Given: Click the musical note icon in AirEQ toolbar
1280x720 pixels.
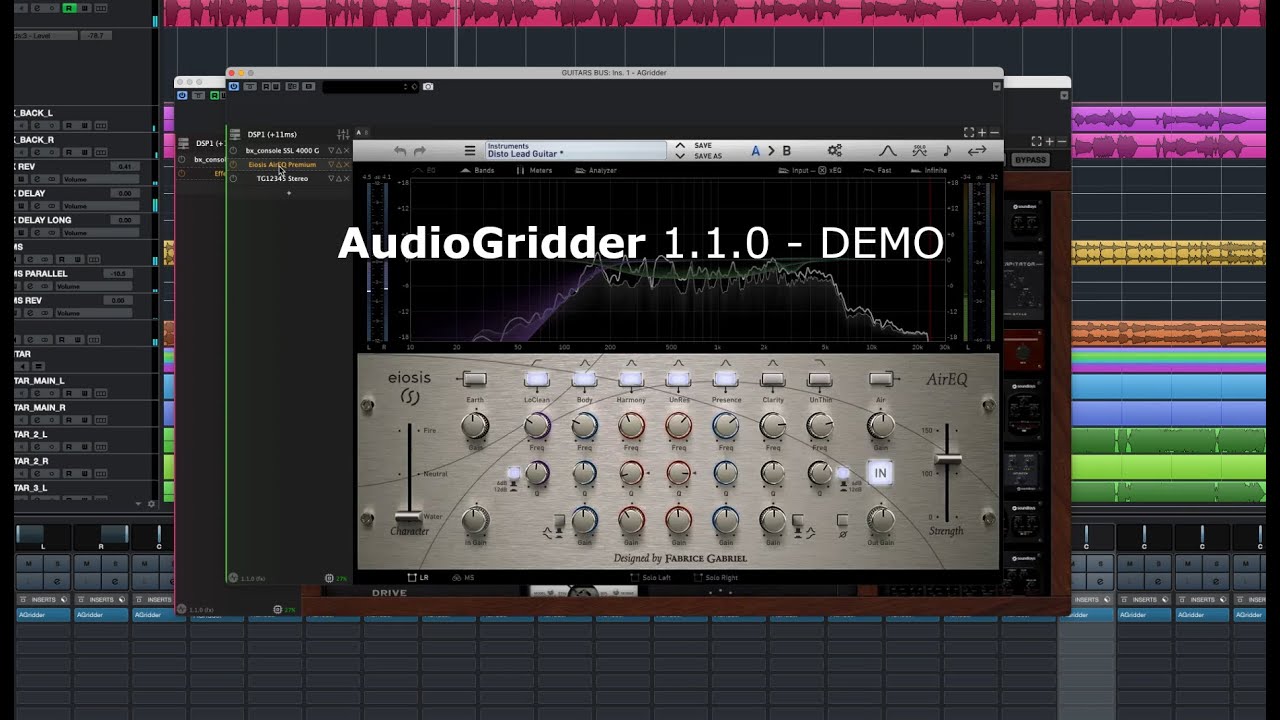Looking at the screenshot, I should pos(947,151).
